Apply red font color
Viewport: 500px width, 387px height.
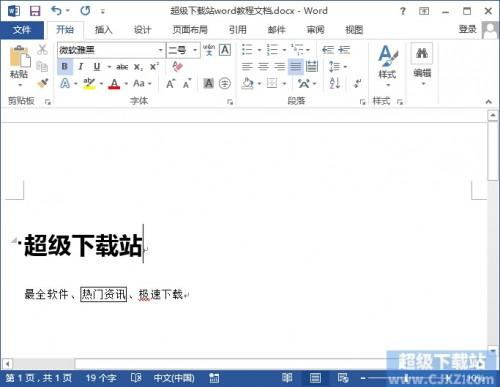114,83
